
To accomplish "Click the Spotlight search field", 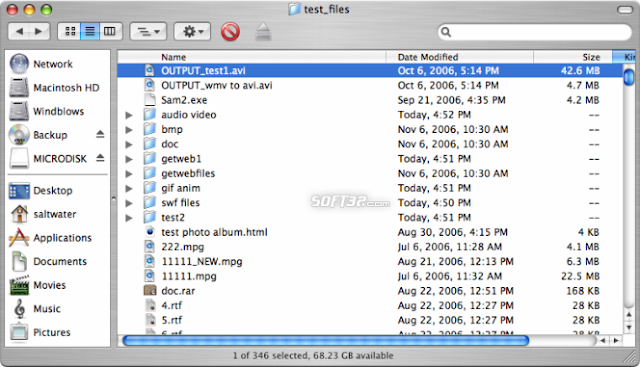I will (534, 32).
